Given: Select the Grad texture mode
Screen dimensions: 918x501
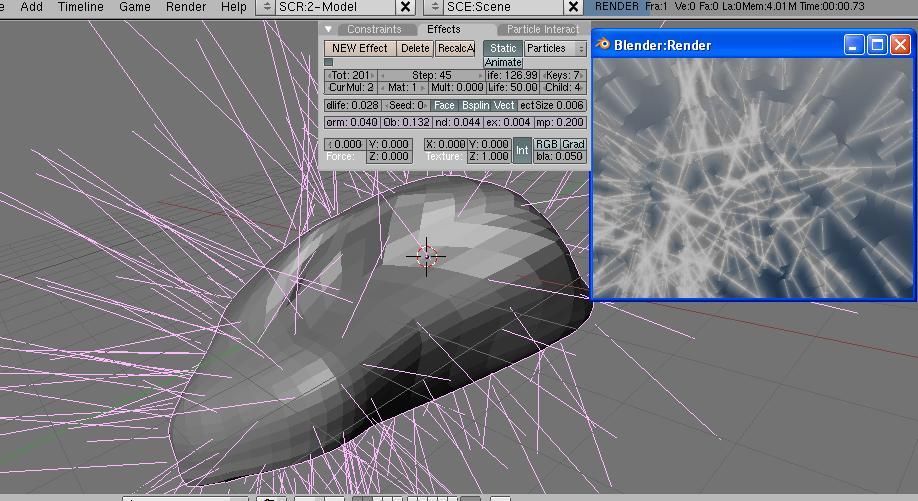Looking at the screenshot, I should click(x=573, y=144).
